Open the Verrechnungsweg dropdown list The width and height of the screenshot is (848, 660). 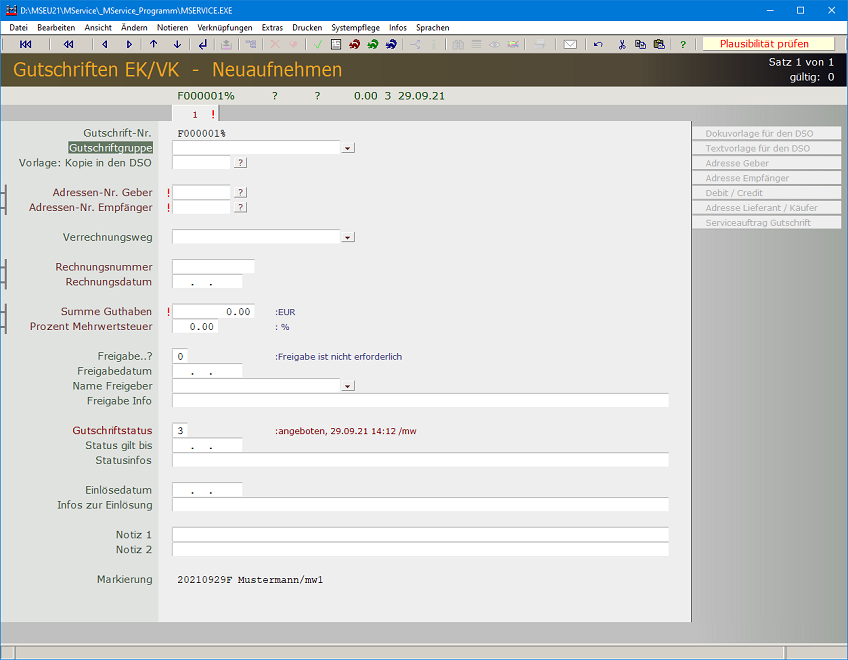point(347,238)
